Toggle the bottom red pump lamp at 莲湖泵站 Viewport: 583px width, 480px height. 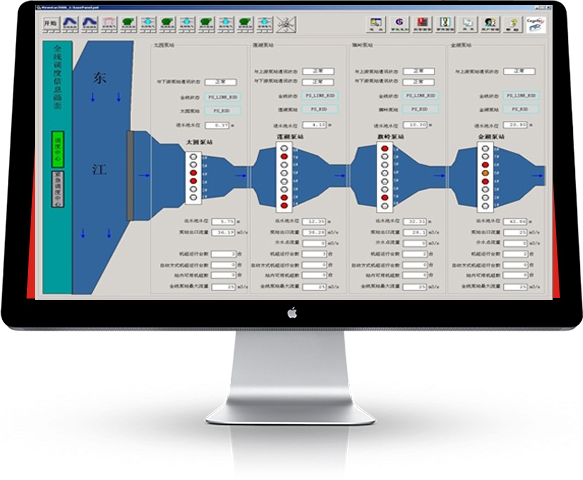[284, 206]
